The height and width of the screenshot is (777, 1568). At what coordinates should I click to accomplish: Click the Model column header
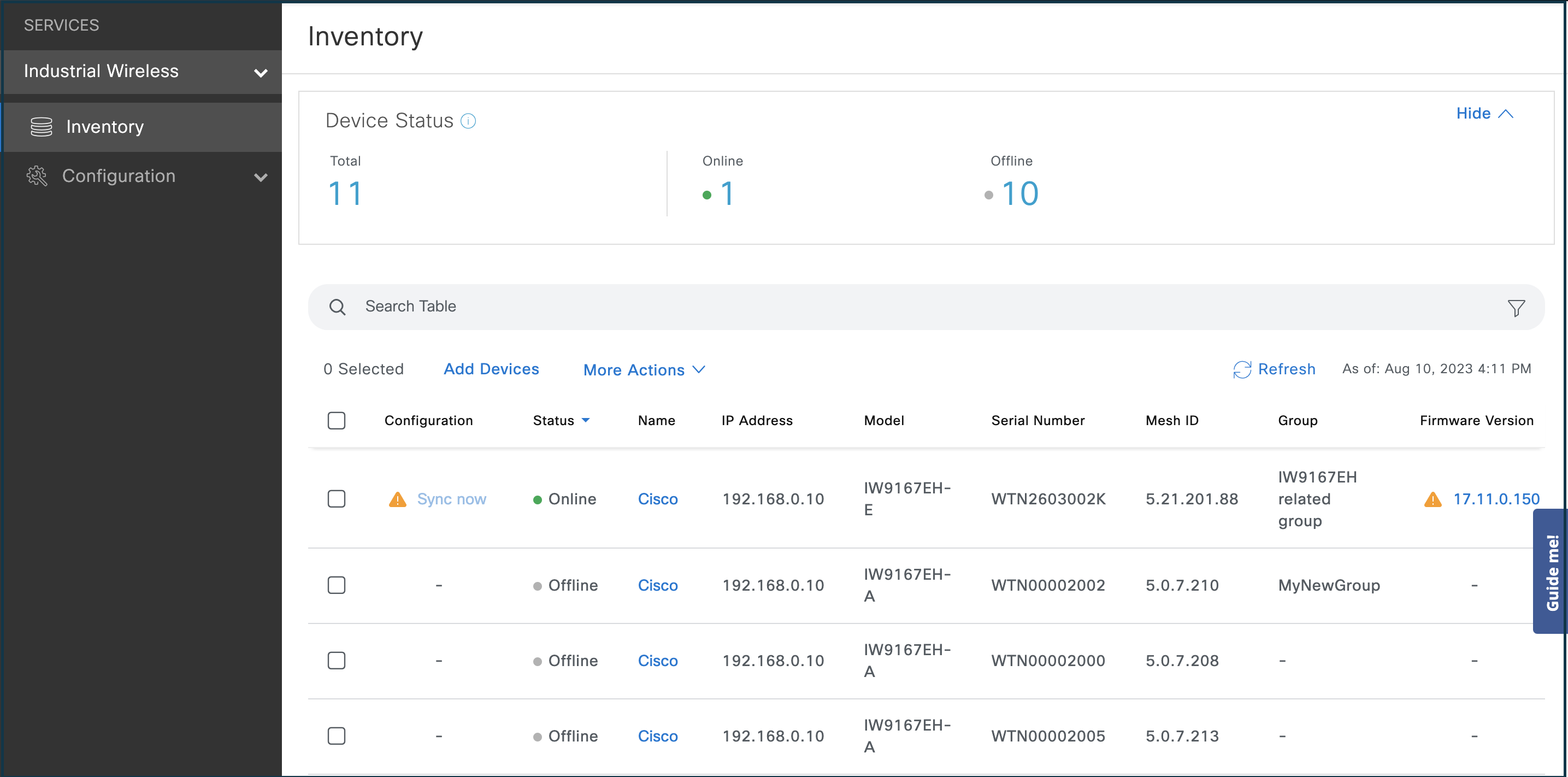coord(884,421)
